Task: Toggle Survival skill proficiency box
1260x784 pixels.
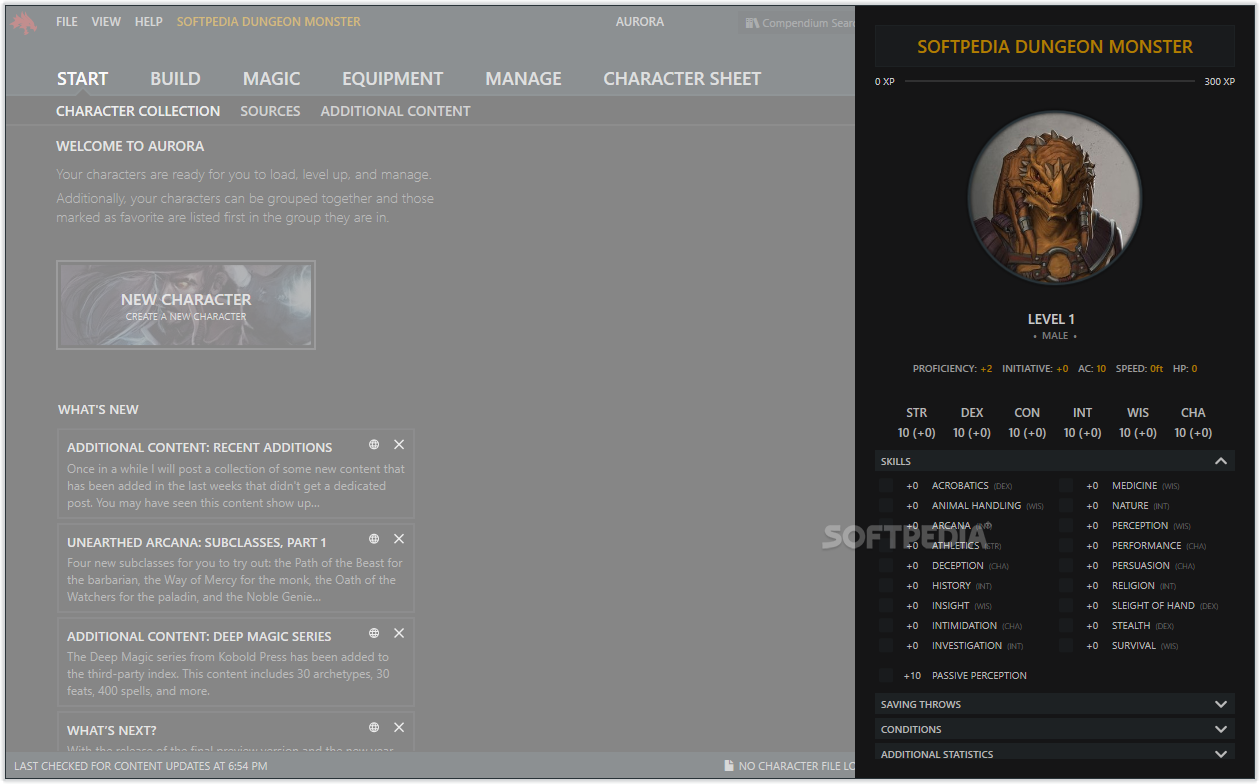Action: [x=1066, y=645]
